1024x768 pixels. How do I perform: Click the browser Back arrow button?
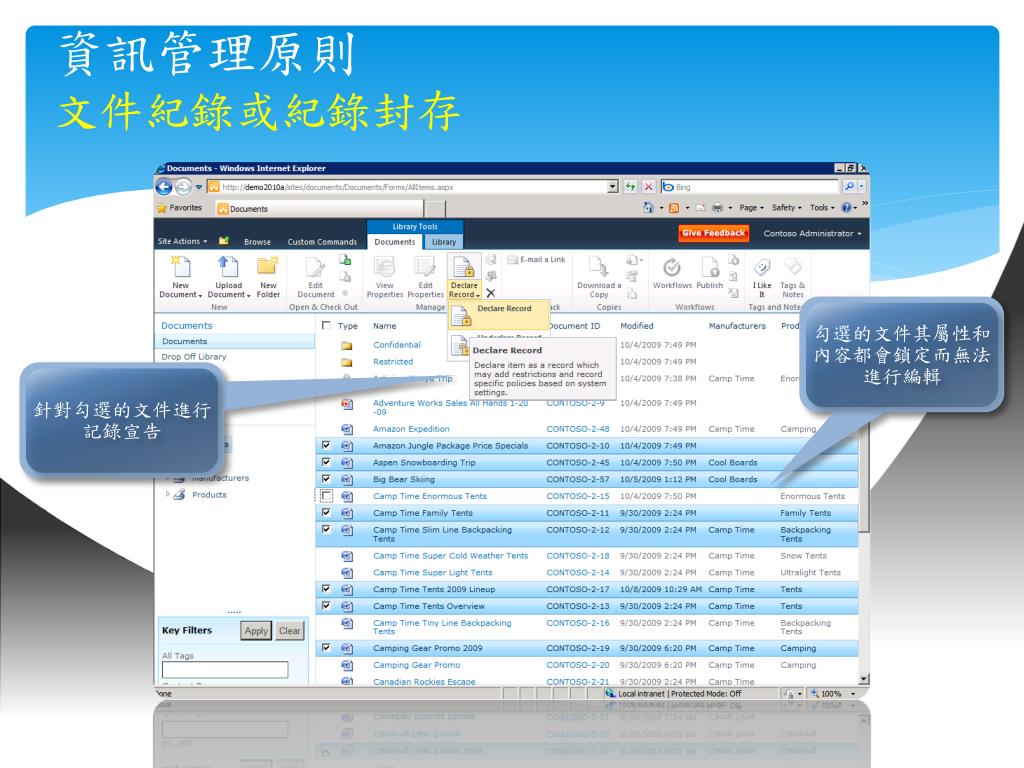(x=164, y=187)
